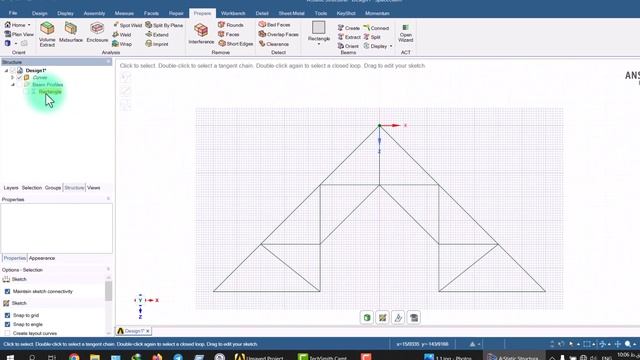Select the beam Extract tool
640x360 pixels.
point(349,37)
